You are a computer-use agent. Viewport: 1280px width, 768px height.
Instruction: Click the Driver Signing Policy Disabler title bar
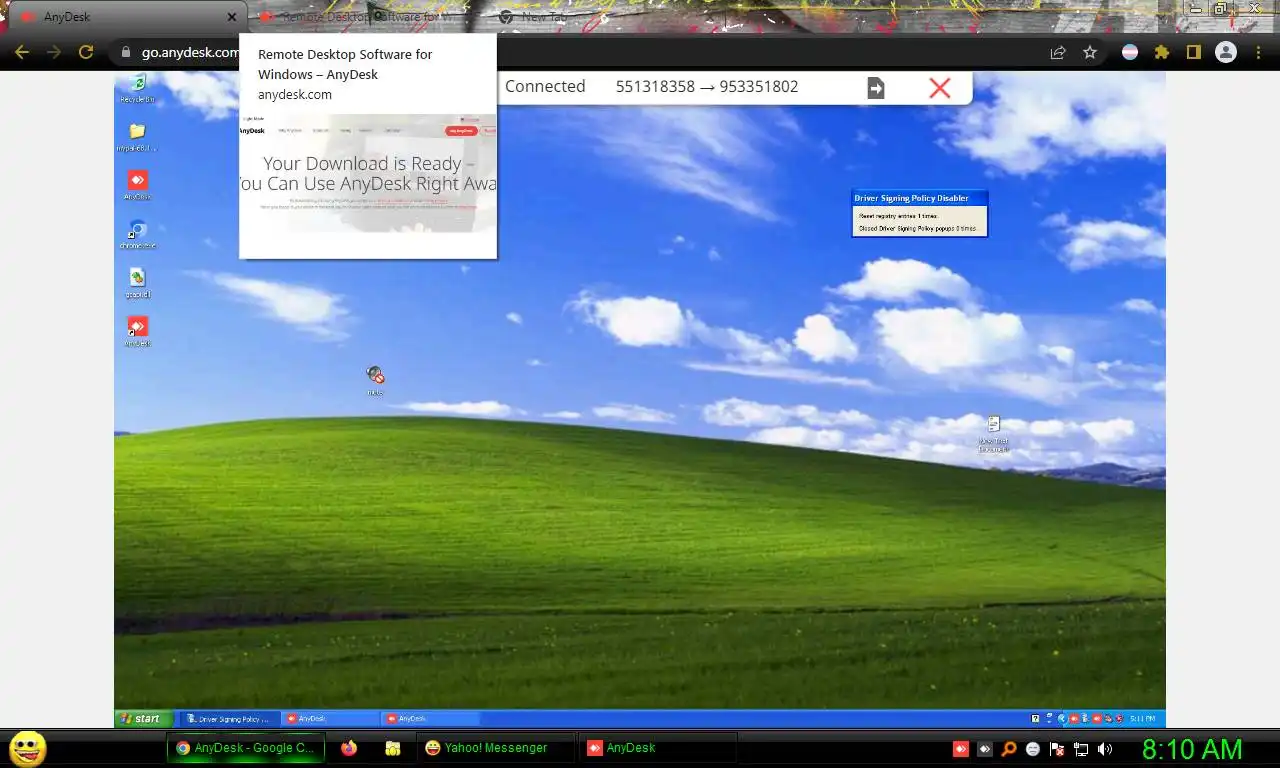[x=919, y=198]
